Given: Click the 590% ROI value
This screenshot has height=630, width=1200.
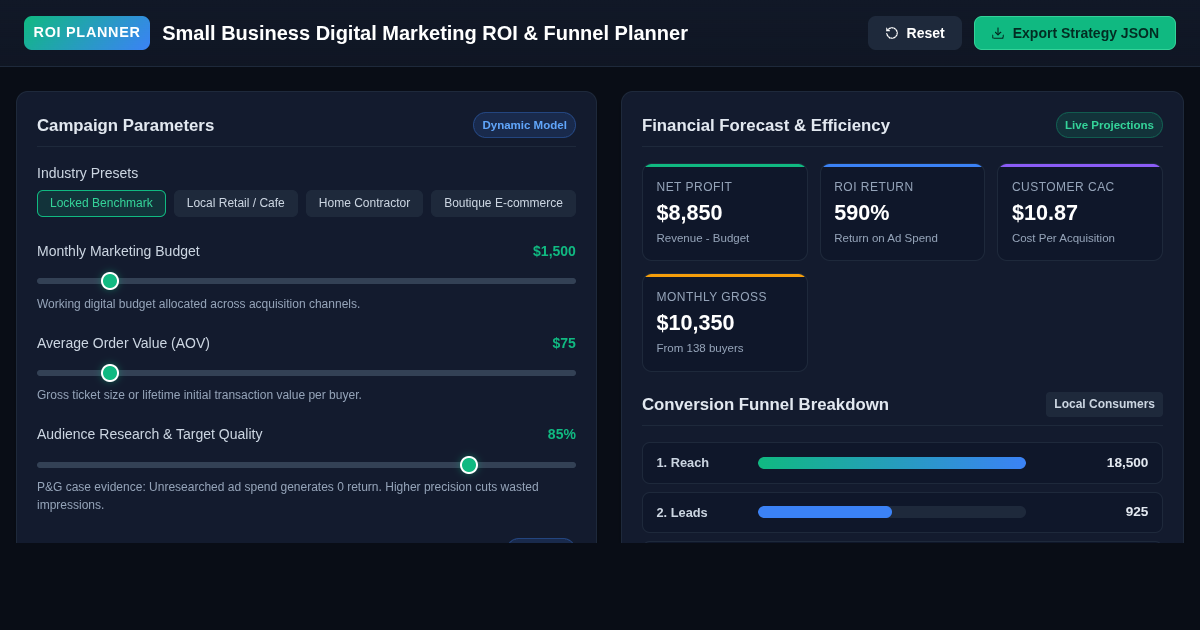Looking at the screenshot, I should click(862, 213).
